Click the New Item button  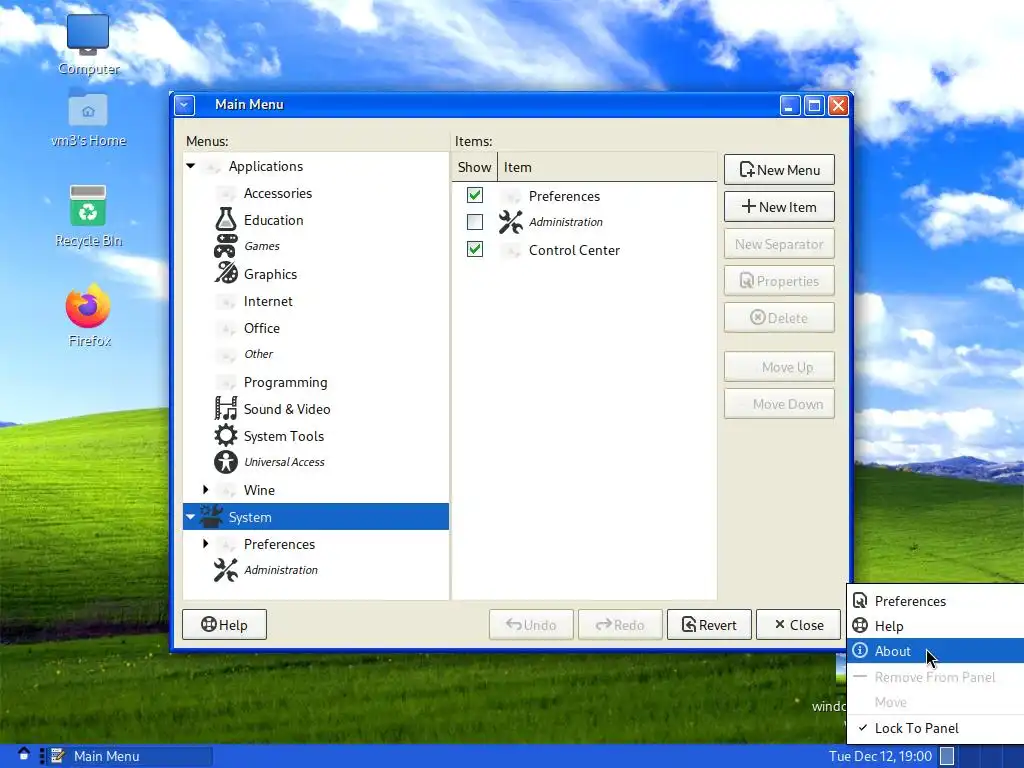point(779,207)
